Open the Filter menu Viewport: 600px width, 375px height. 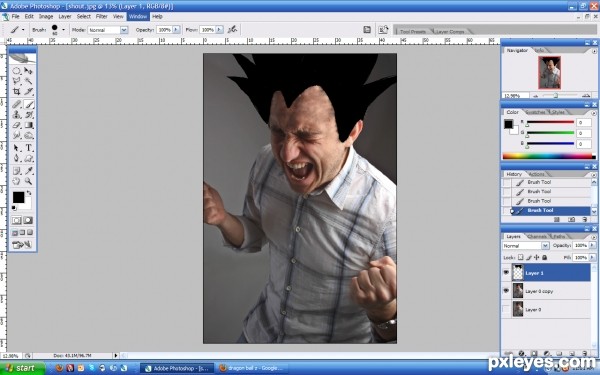[x=101, y=16]
